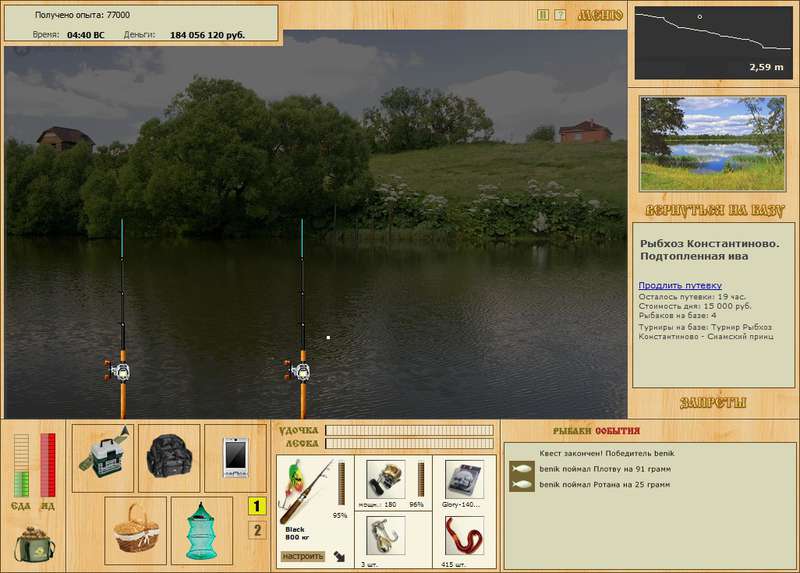The width and height of the screenshot is (800, 573).
Task: Select the hook slot showing 3 шт.
Action: [x=386, y=536]
